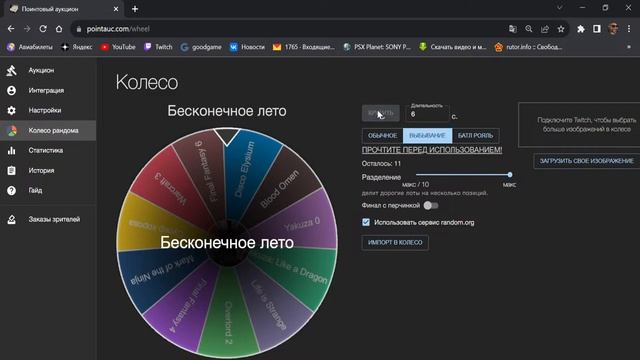Screen dimensions: 640x360
Task: Click the Длительность seconds input field
Action: (x=427, y=113)
